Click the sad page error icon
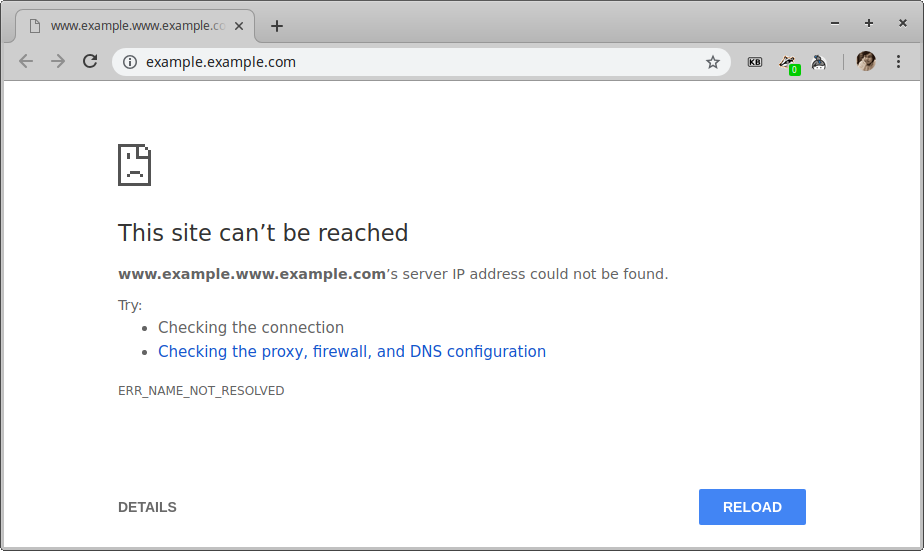Viewport: 924px width, 551px height. 134,165
